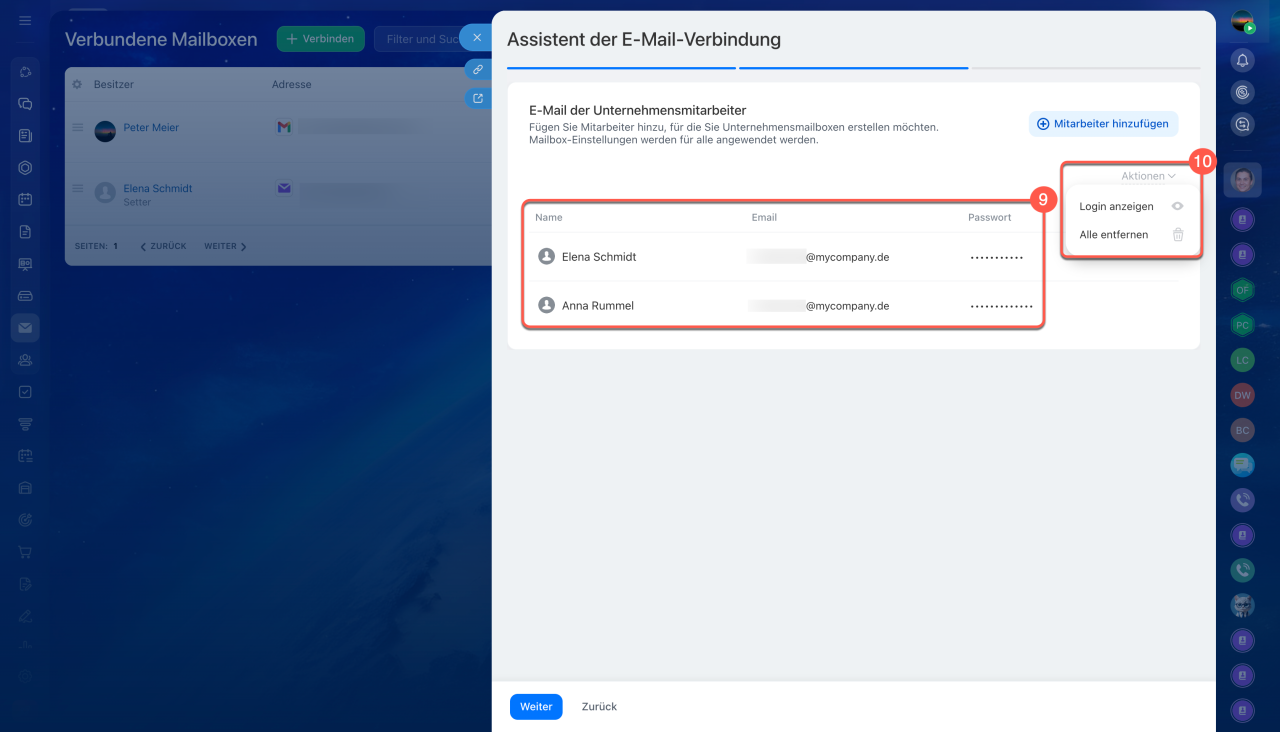Open the hamburger menu at top left
This screenshot has height=732, width=1280.
pos(25,21)
